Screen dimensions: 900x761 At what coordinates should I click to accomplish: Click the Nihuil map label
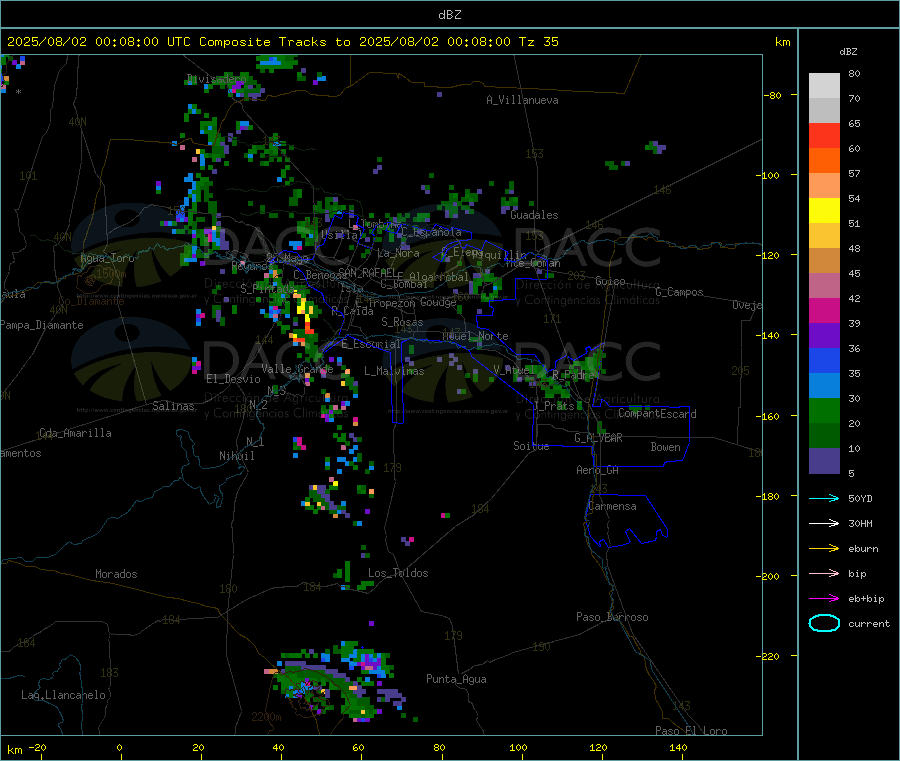click(236, 456)
